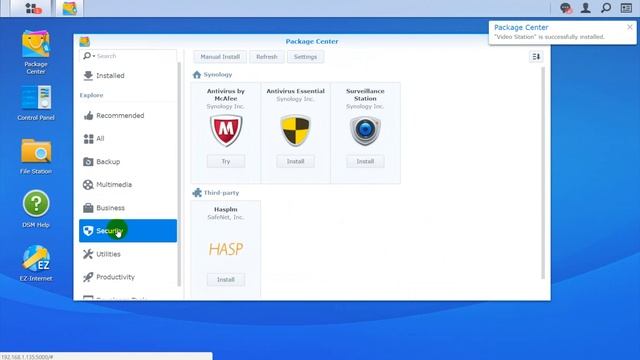Click the Synology section header
The width and height of the screenshot is (640, 360).
(218, 75)
